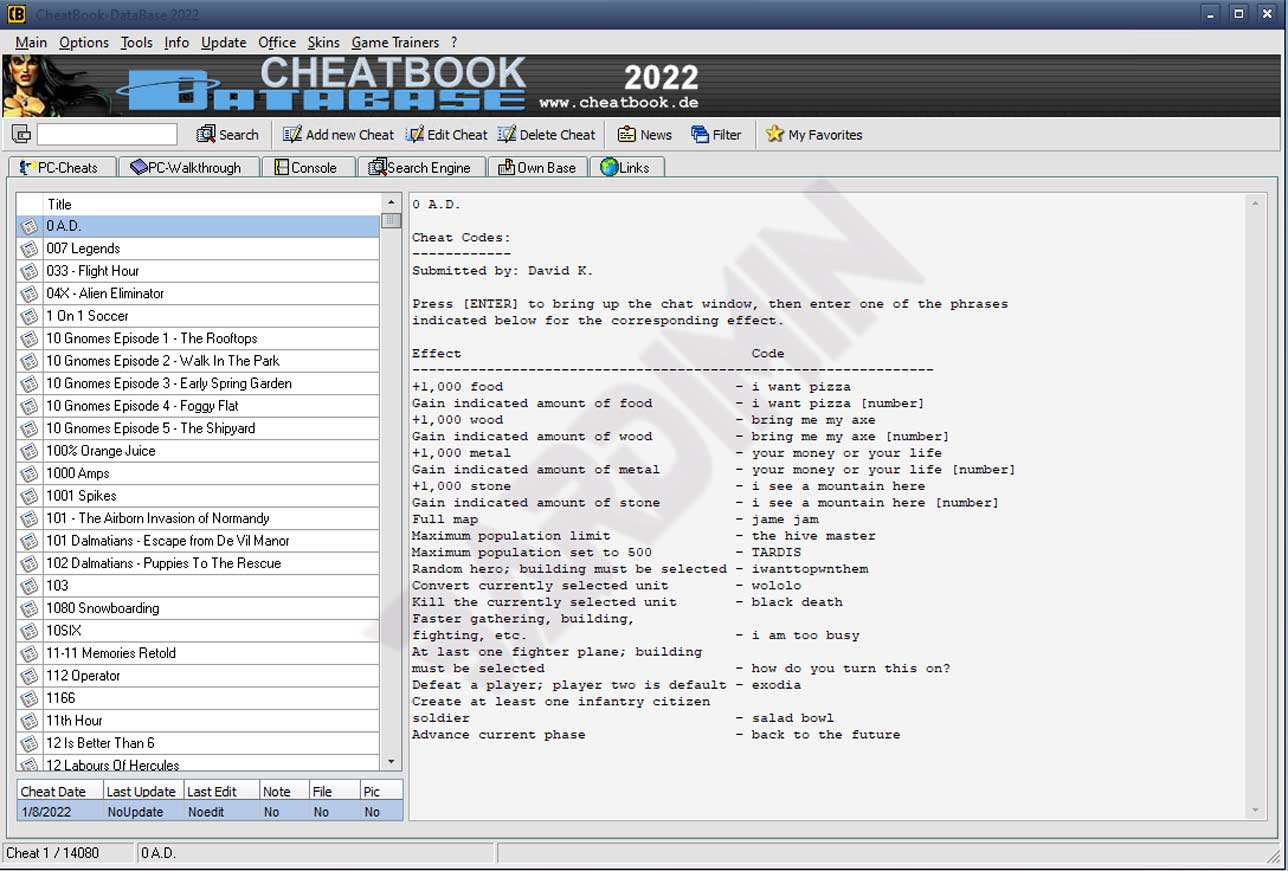The width and height of the screenshot is (1288, 871).
Task: Click the Title column header
Action: pos(211,204)
